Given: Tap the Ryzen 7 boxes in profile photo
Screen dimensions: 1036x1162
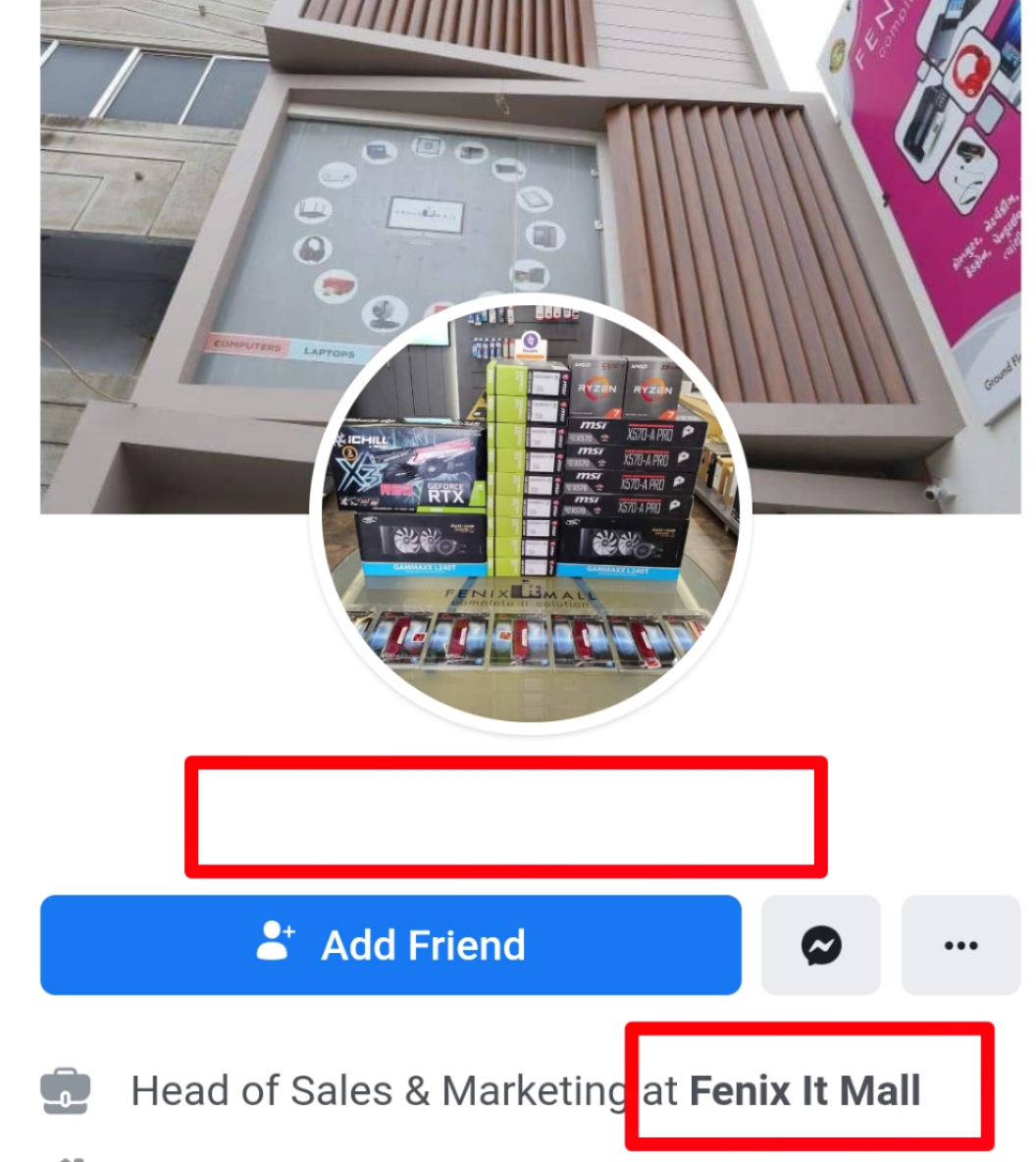Looking at the screenshot, I should pos(624,387).
